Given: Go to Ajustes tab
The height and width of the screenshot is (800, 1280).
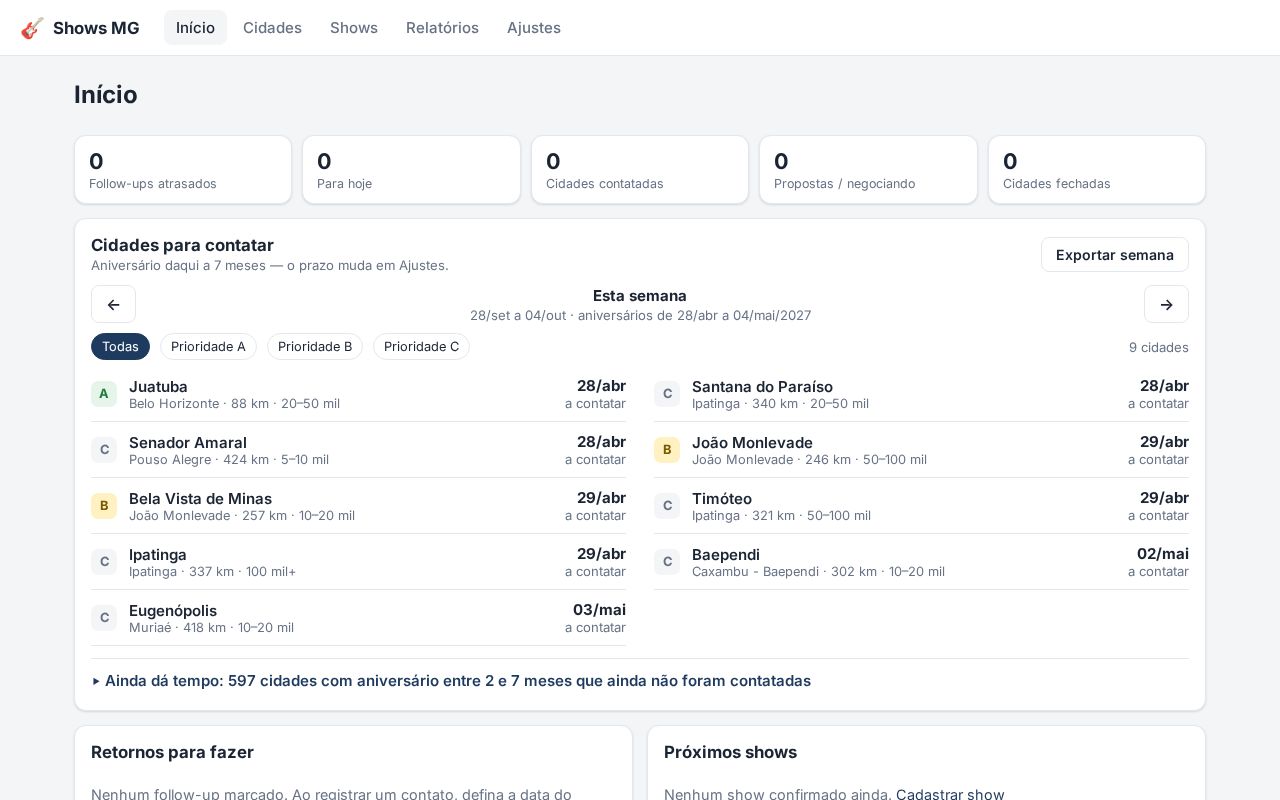Looking at the screenshot, I should tap(534, 28).
